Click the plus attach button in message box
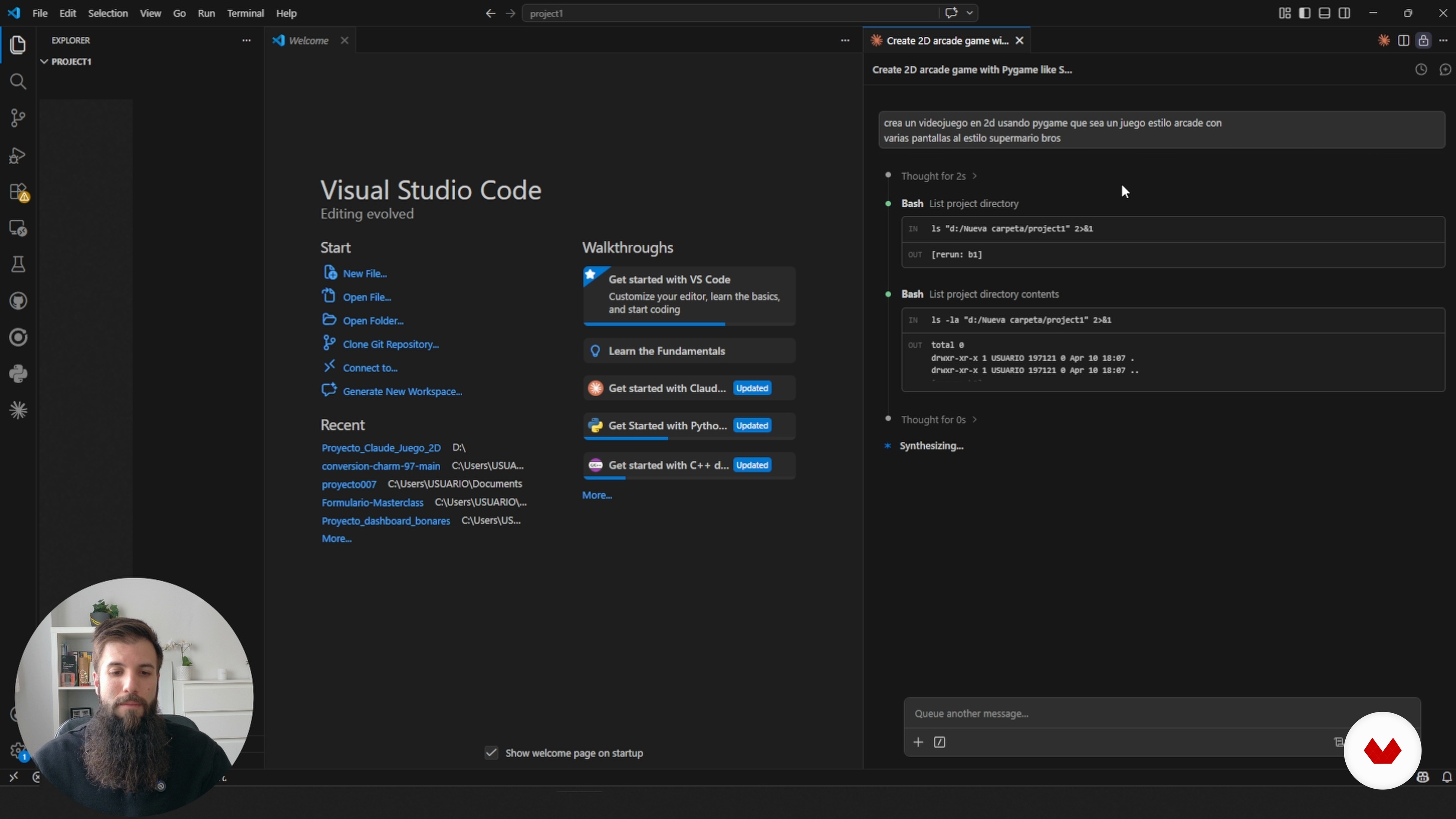The height and width of the screenshot is (819, 1456). coord(918,742)
